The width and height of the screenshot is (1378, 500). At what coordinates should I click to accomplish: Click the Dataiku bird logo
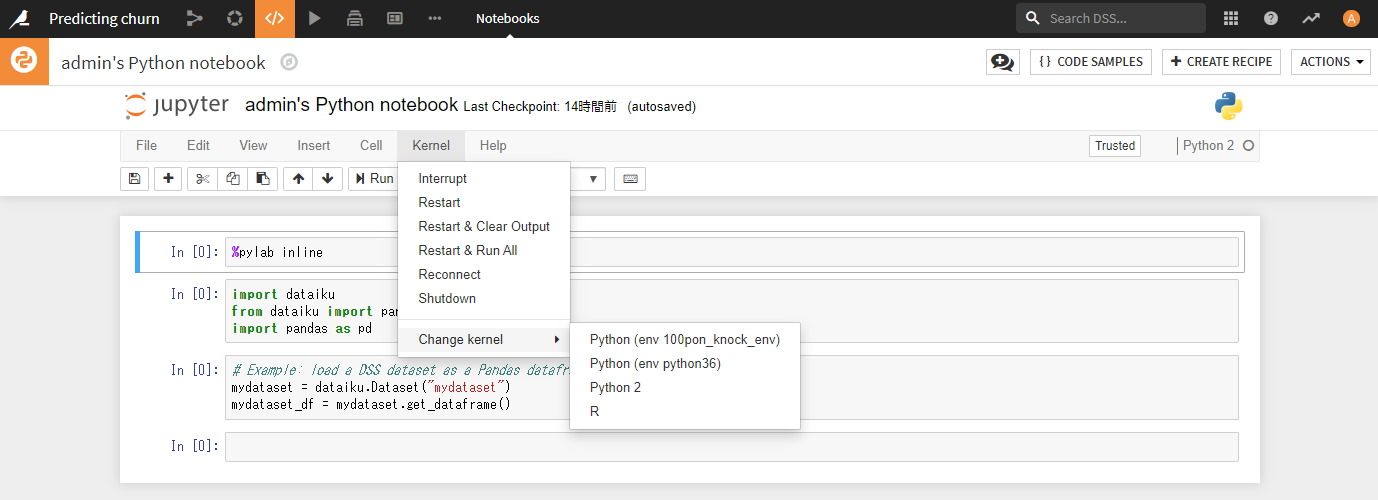[x=19, y=18]
